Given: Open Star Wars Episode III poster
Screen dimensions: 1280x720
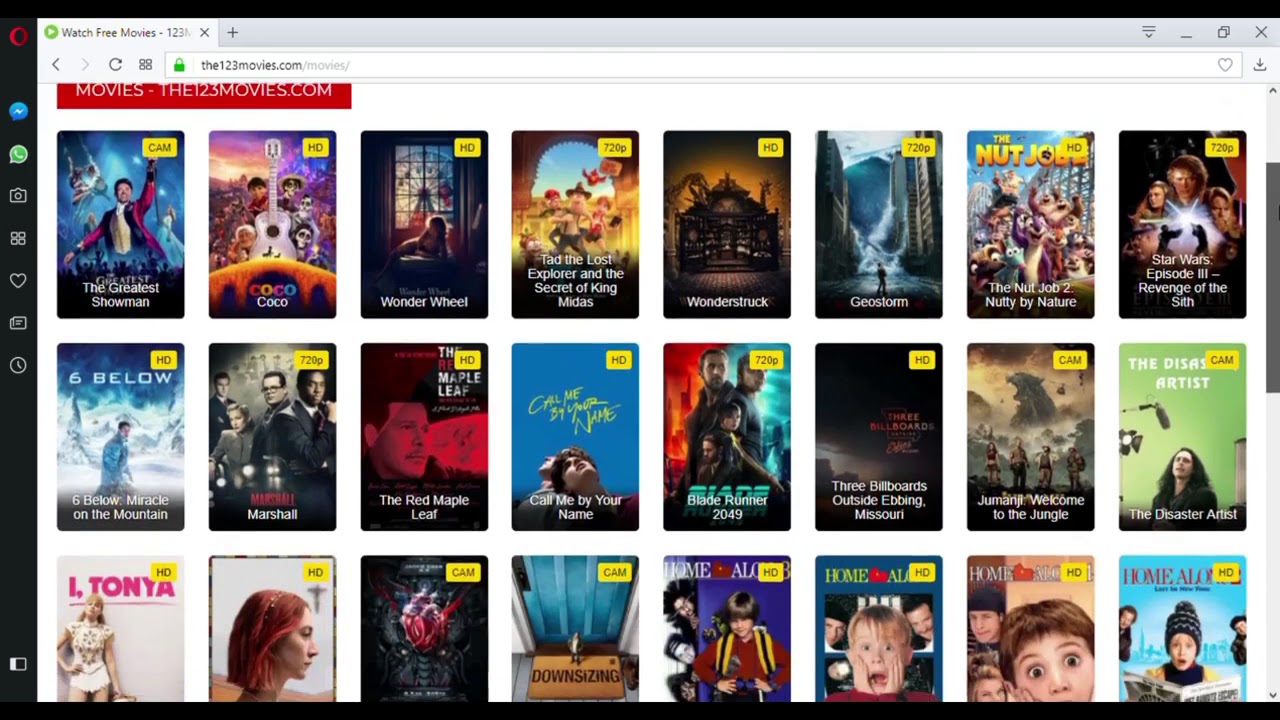Looking at the screenshot, I should tap(1182, 224).
